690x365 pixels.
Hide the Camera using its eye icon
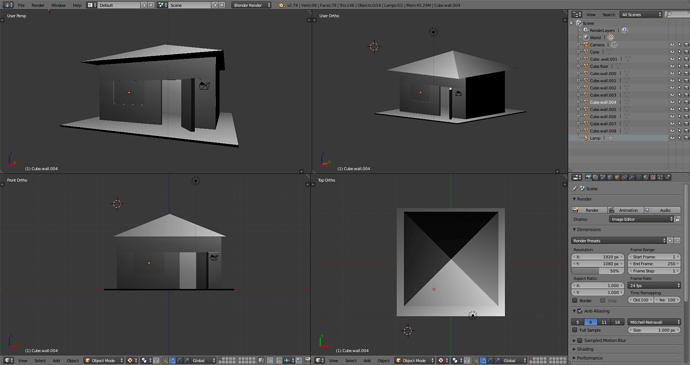pyautogui.click(x=672, y=44)
